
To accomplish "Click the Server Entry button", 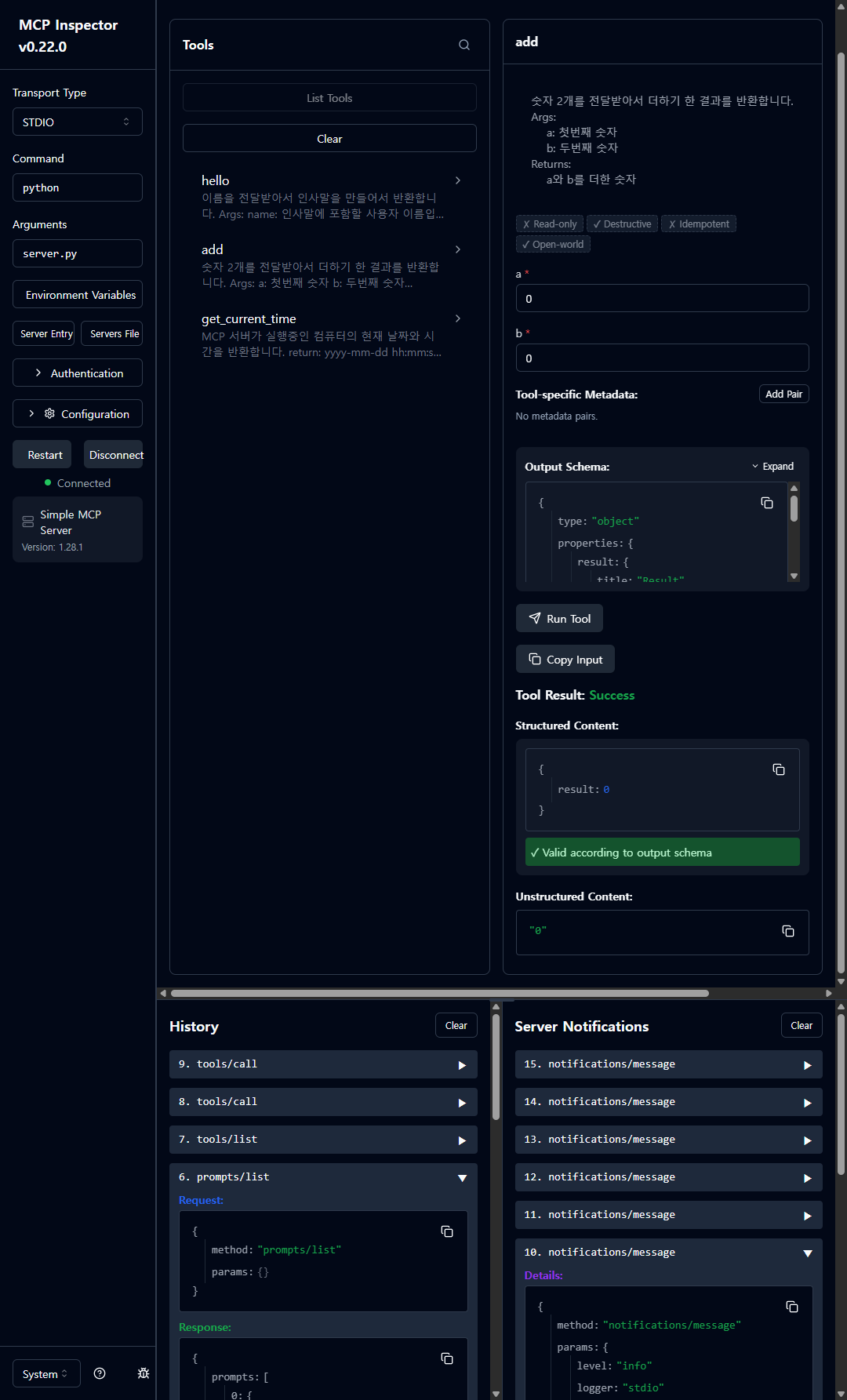I will click(x=44, y=333).
